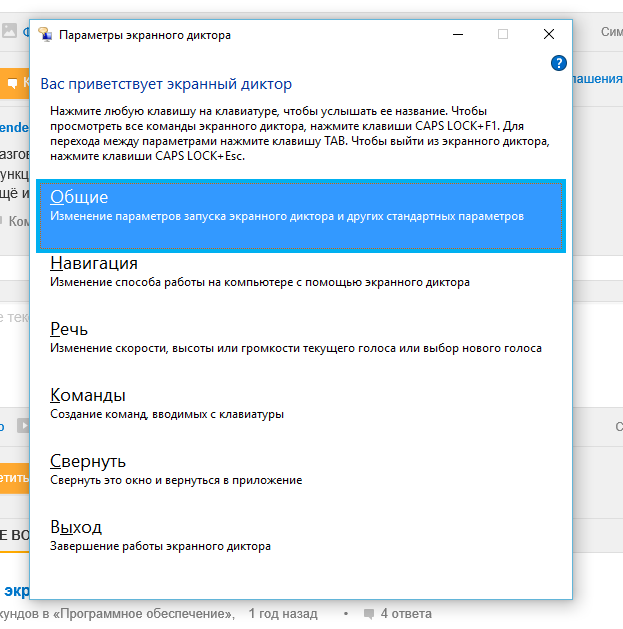Click the '1 год назад' text in background page
Screen dimensions: 623x629
[283, 614]
